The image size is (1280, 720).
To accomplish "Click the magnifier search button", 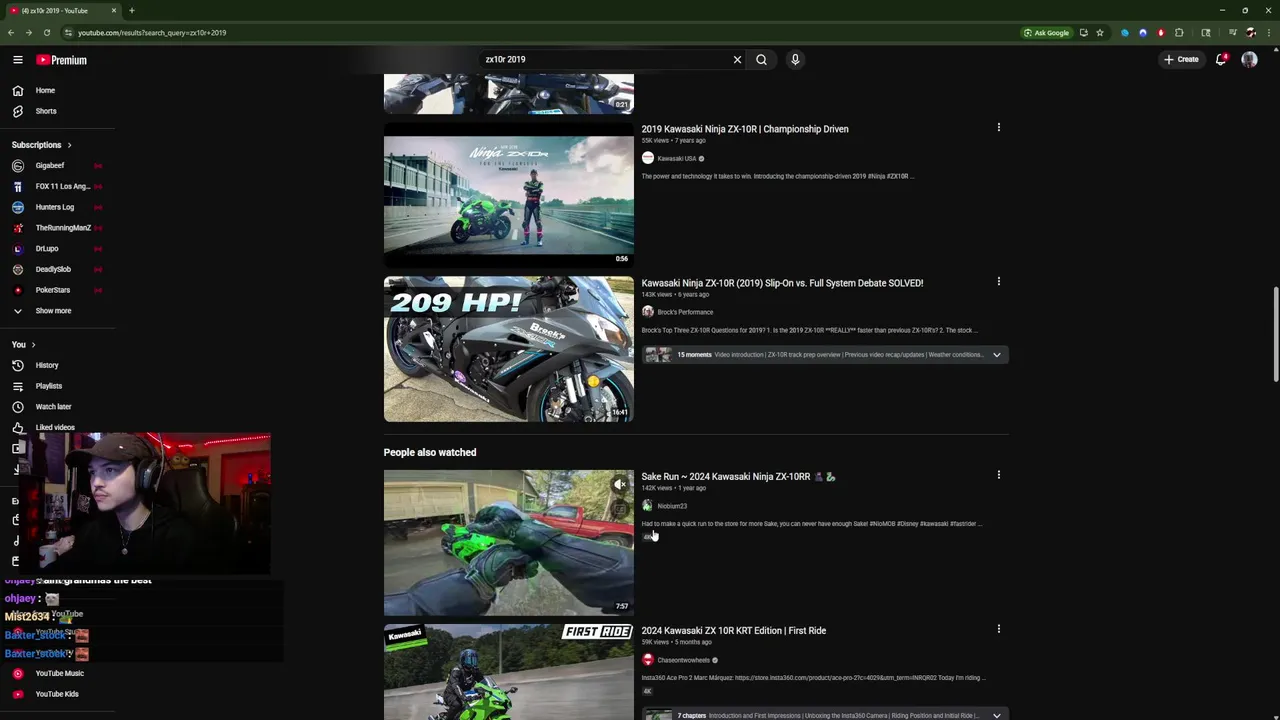I will coord(761,60).
